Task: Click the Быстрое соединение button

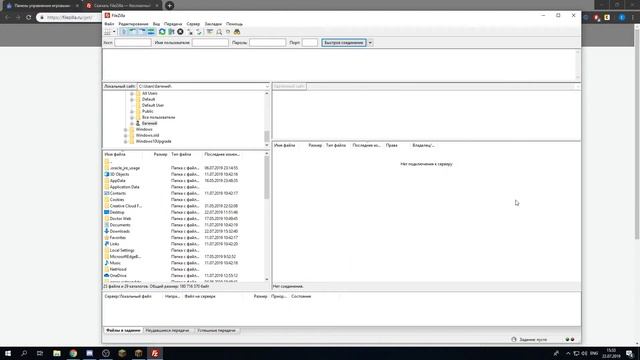Action: pyautogui.click(x=344, y=43)
